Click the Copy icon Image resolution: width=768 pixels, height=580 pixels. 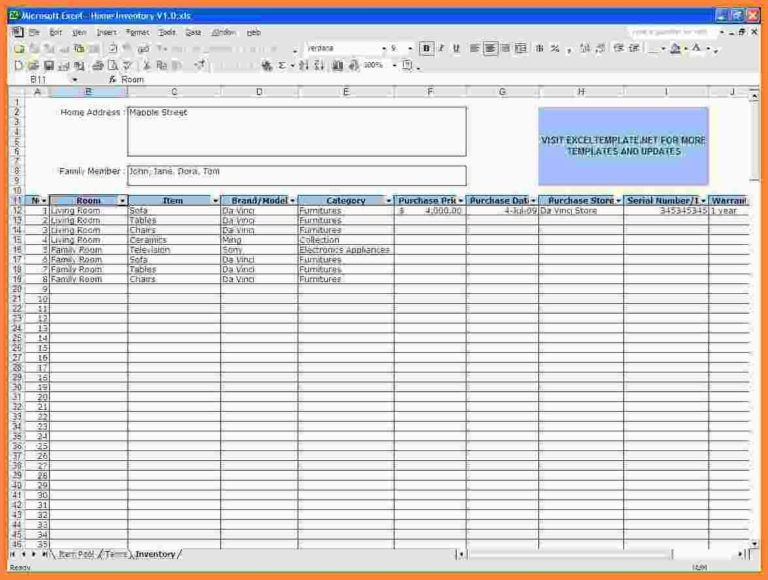[161, 66]
